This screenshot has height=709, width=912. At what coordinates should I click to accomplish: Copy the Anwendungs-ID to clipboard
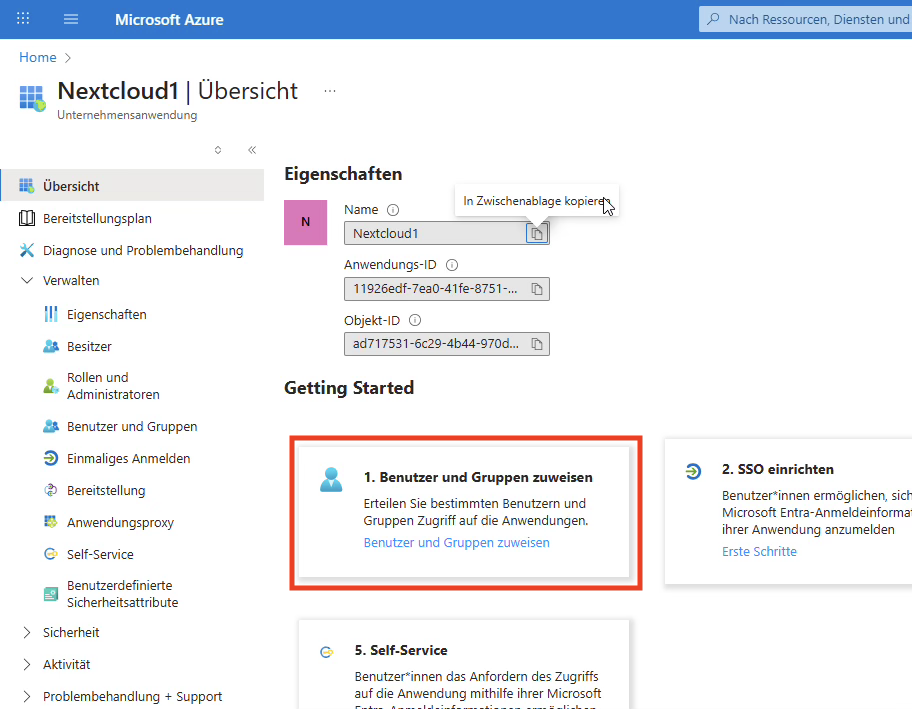point(537,289)
